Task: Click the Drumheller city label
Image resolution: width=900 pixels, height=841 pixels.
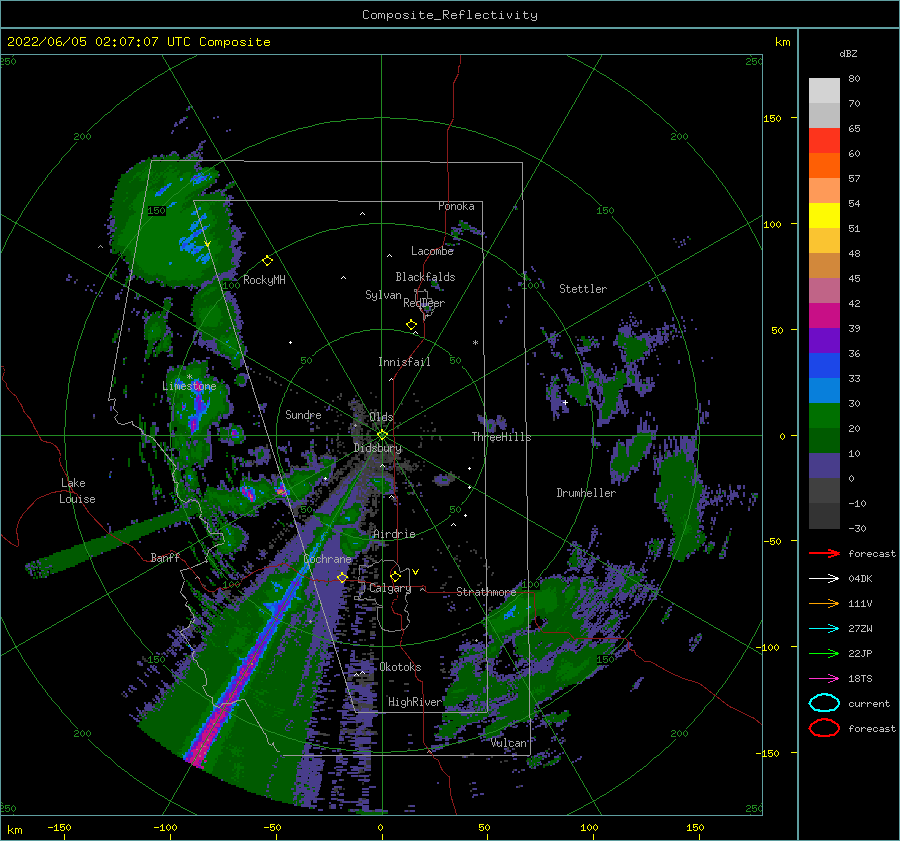Action: click(x=586, y=493)
